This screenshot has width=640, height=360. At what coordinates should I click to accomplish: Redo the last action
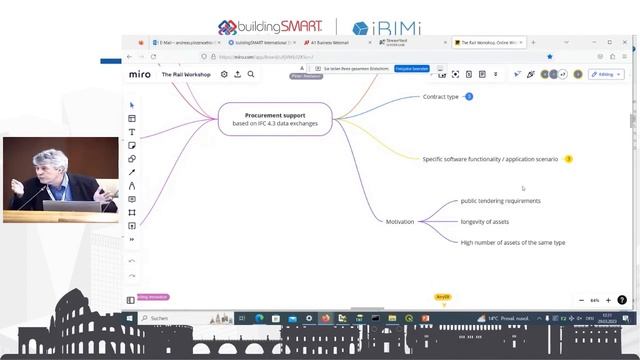point(131,276)
